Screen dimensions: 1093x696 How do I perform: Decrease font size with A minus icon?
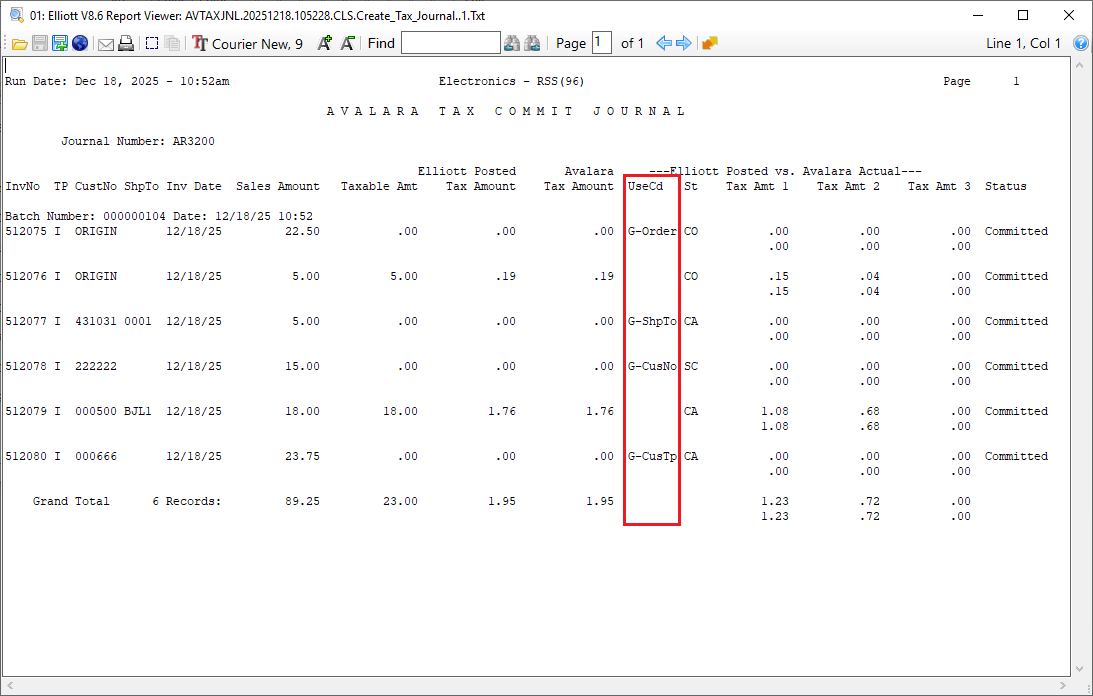[x=347, y=43]
